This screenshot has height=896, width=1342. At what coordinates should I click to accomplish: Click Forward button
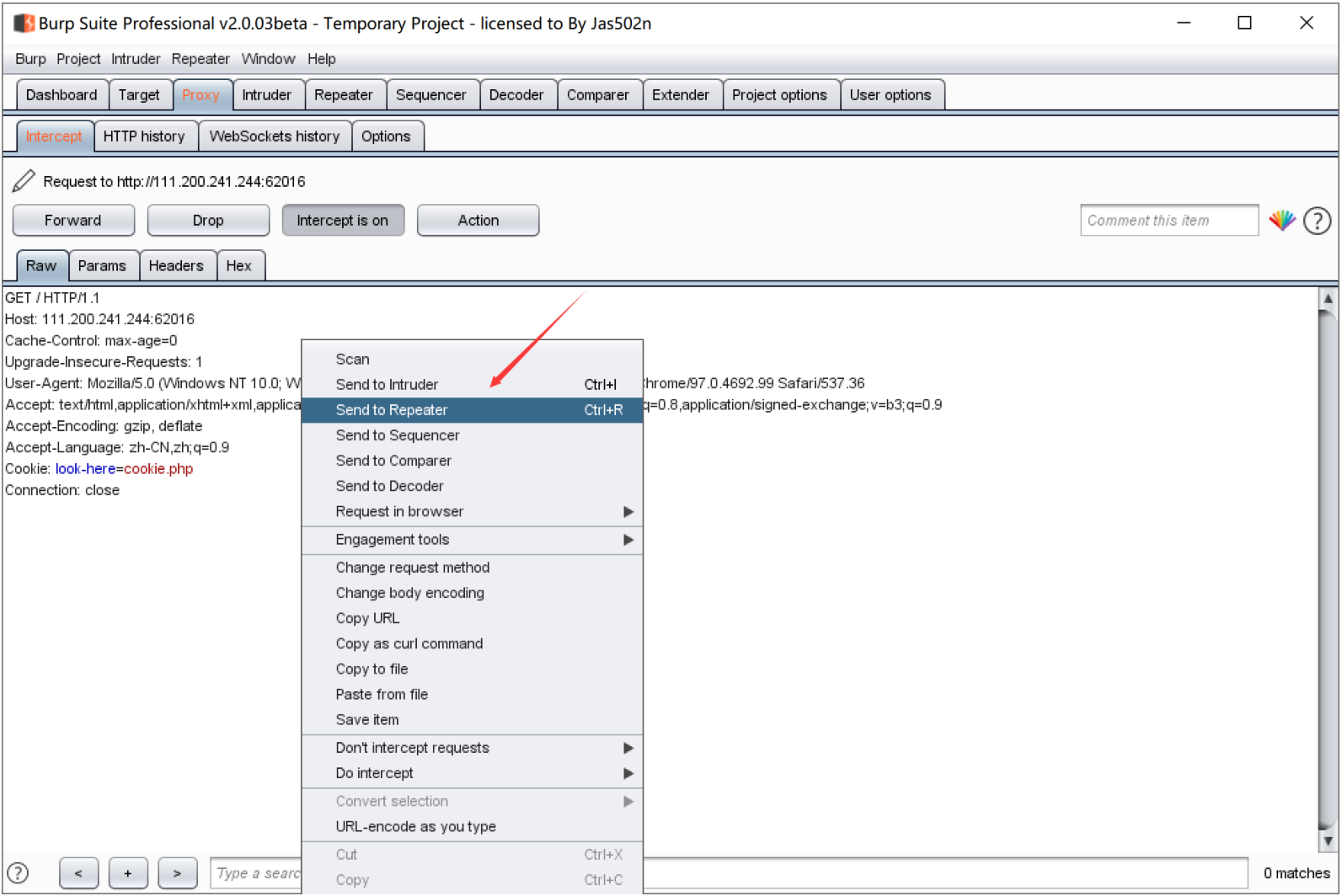click(73, 221)
